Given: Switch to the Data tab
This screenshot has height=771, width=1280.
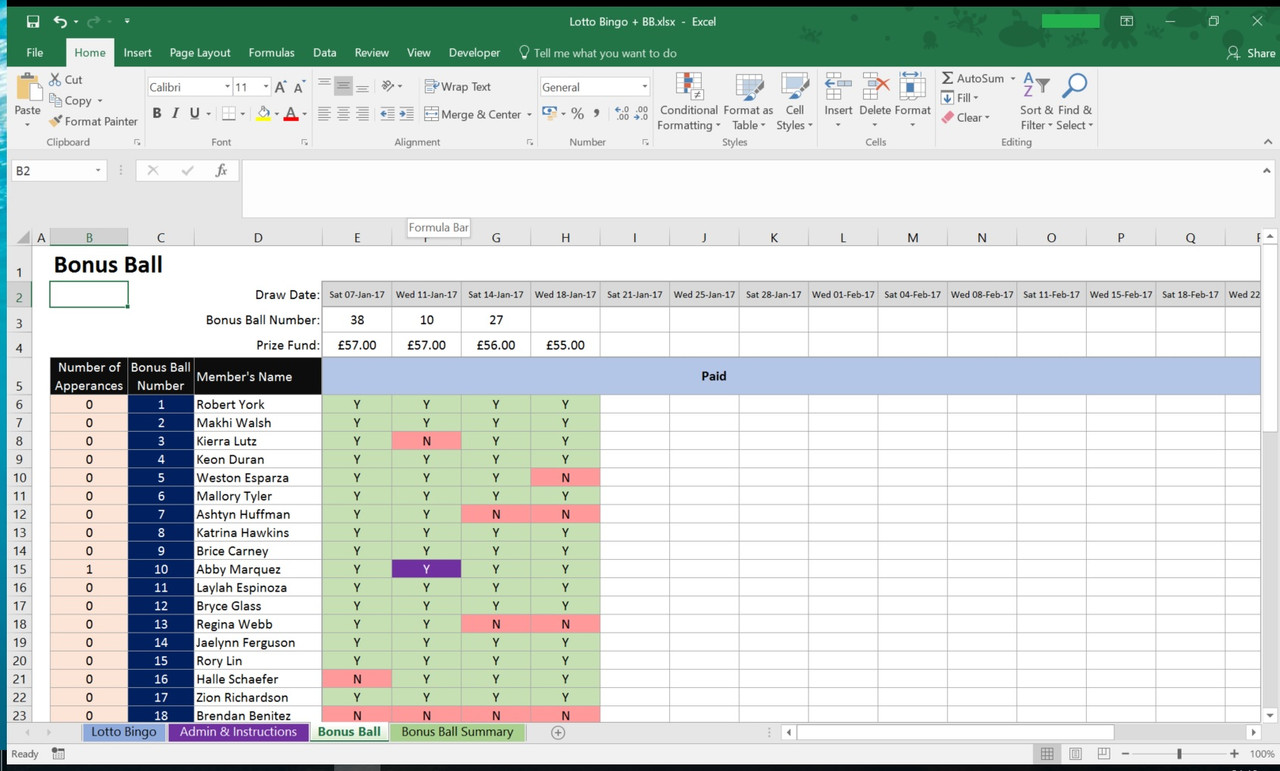Looking at the screenshot, I should [324, 53].
